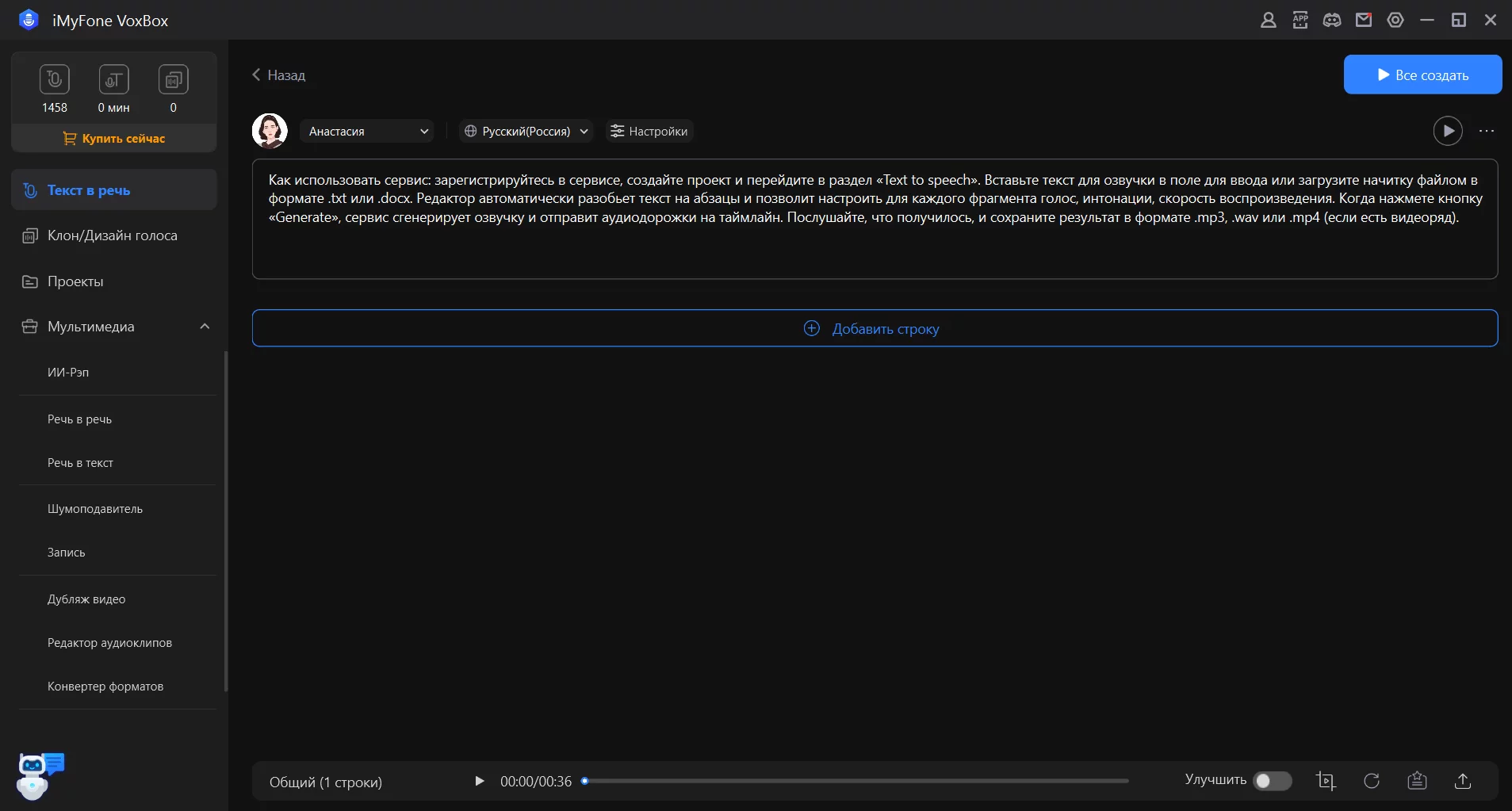Play the text line preview

(1448, 131)
